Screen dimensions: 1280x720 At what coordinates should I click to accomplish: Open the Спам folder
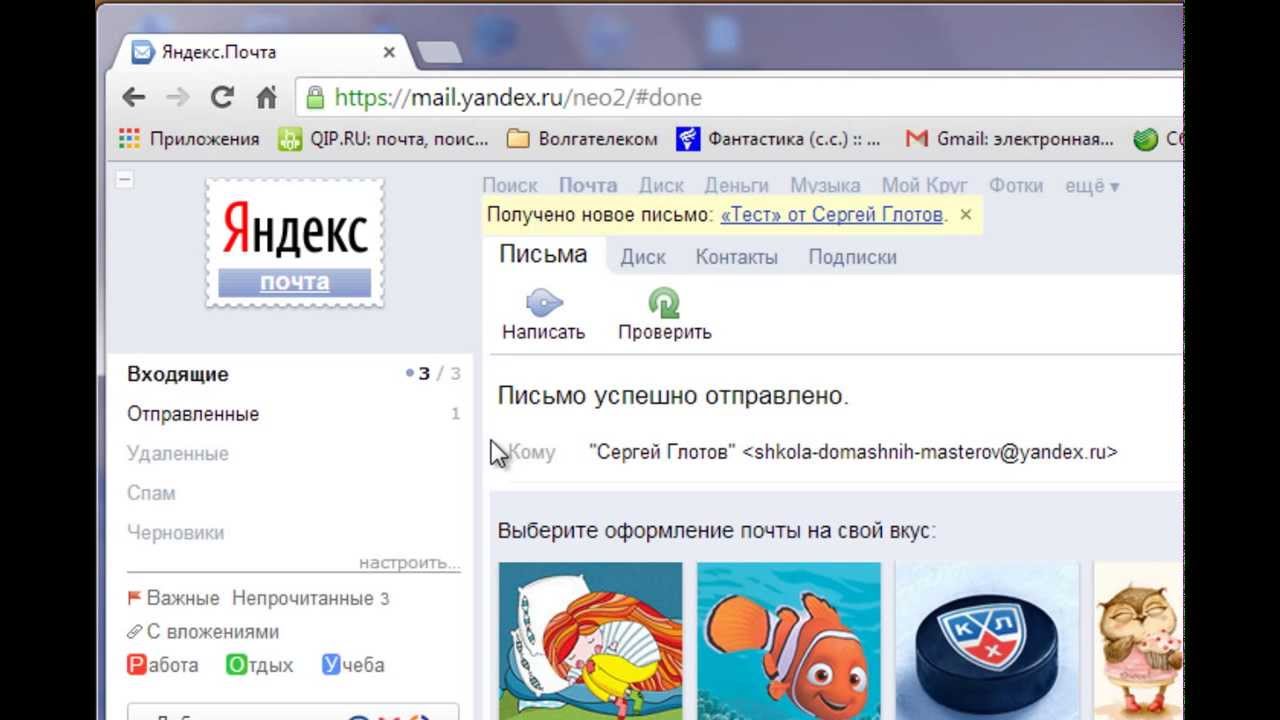(x=151, y=493)
